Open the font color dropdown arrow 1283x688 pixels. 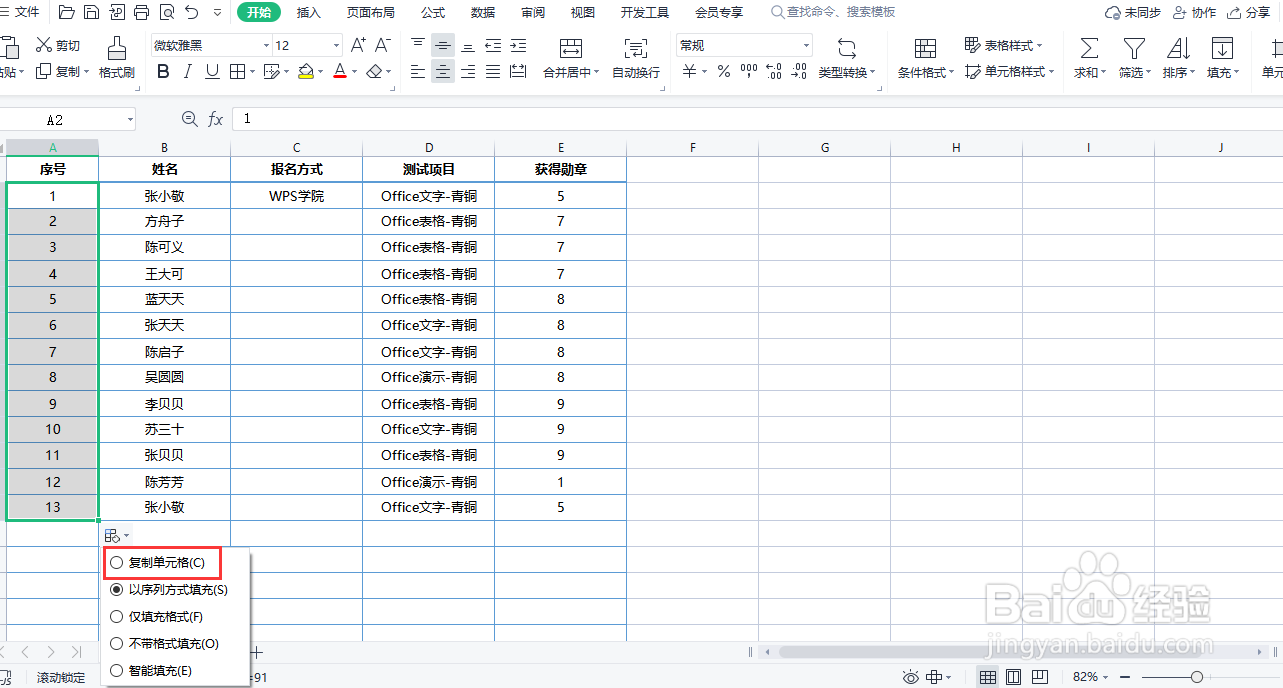tap(354, 72)
